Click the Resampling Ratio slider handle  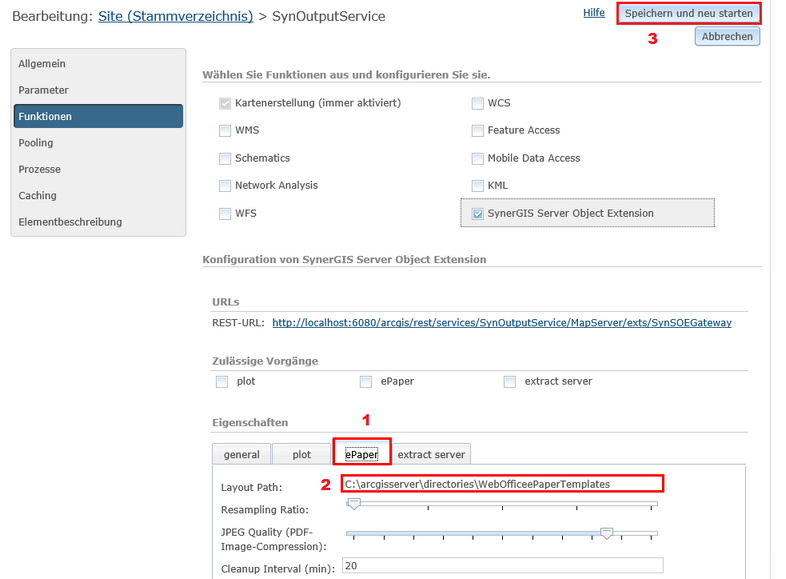coord(353,504)
